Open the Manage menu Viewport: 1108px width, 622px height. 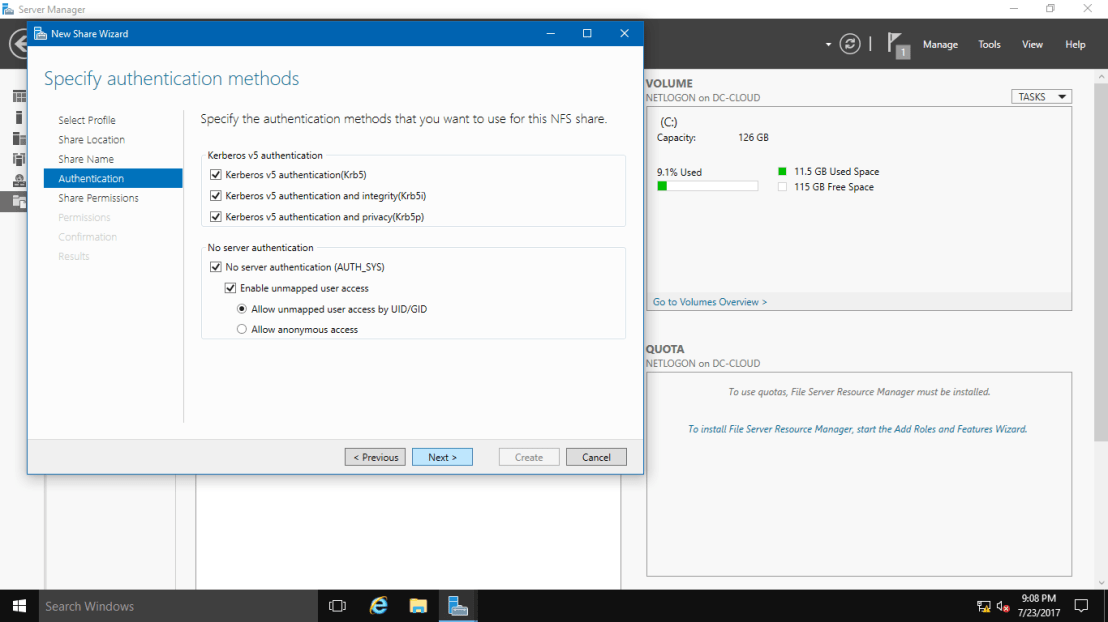[940, 44]
